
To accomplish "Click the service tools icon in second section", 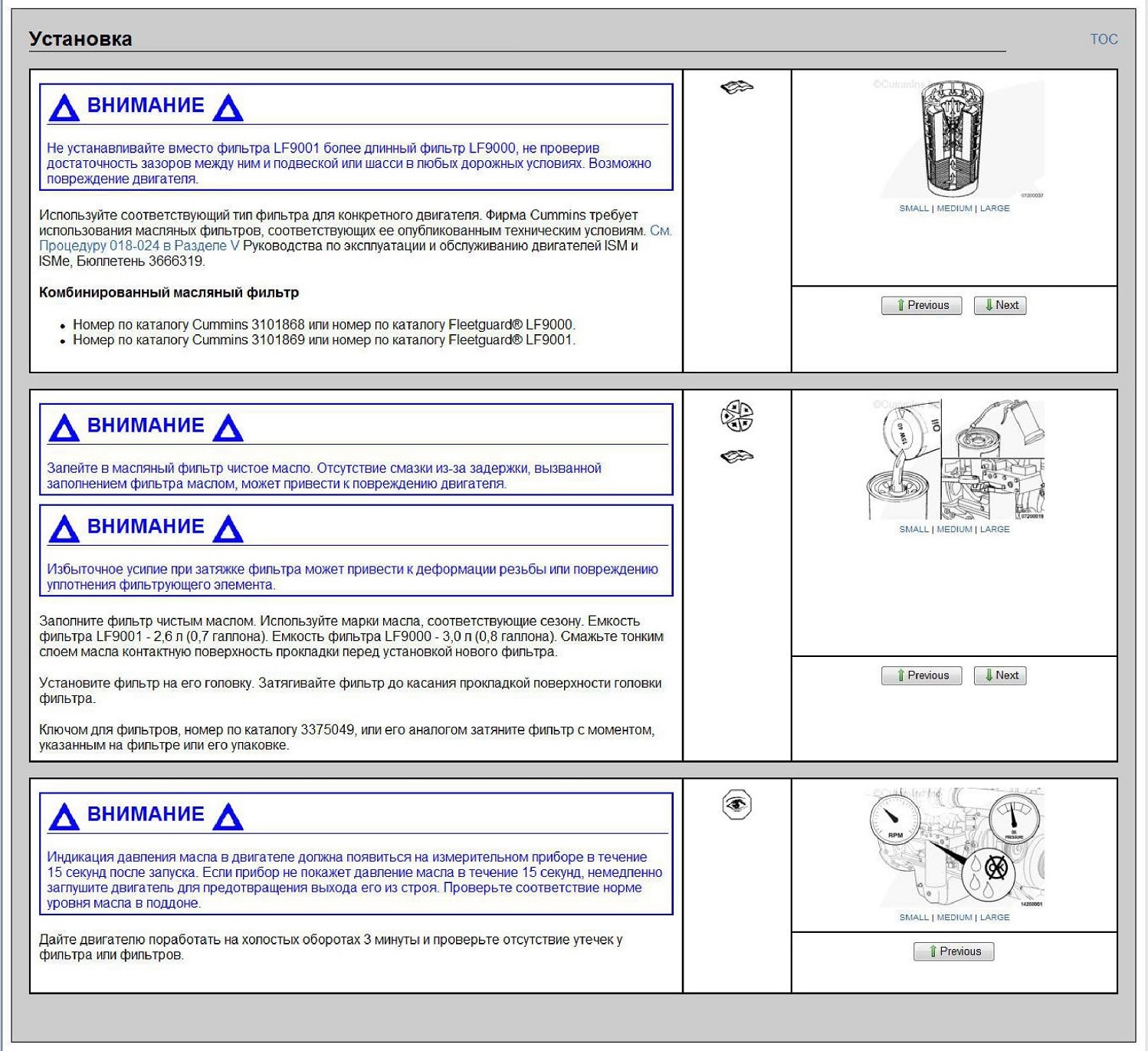I will tap(736, 416).
